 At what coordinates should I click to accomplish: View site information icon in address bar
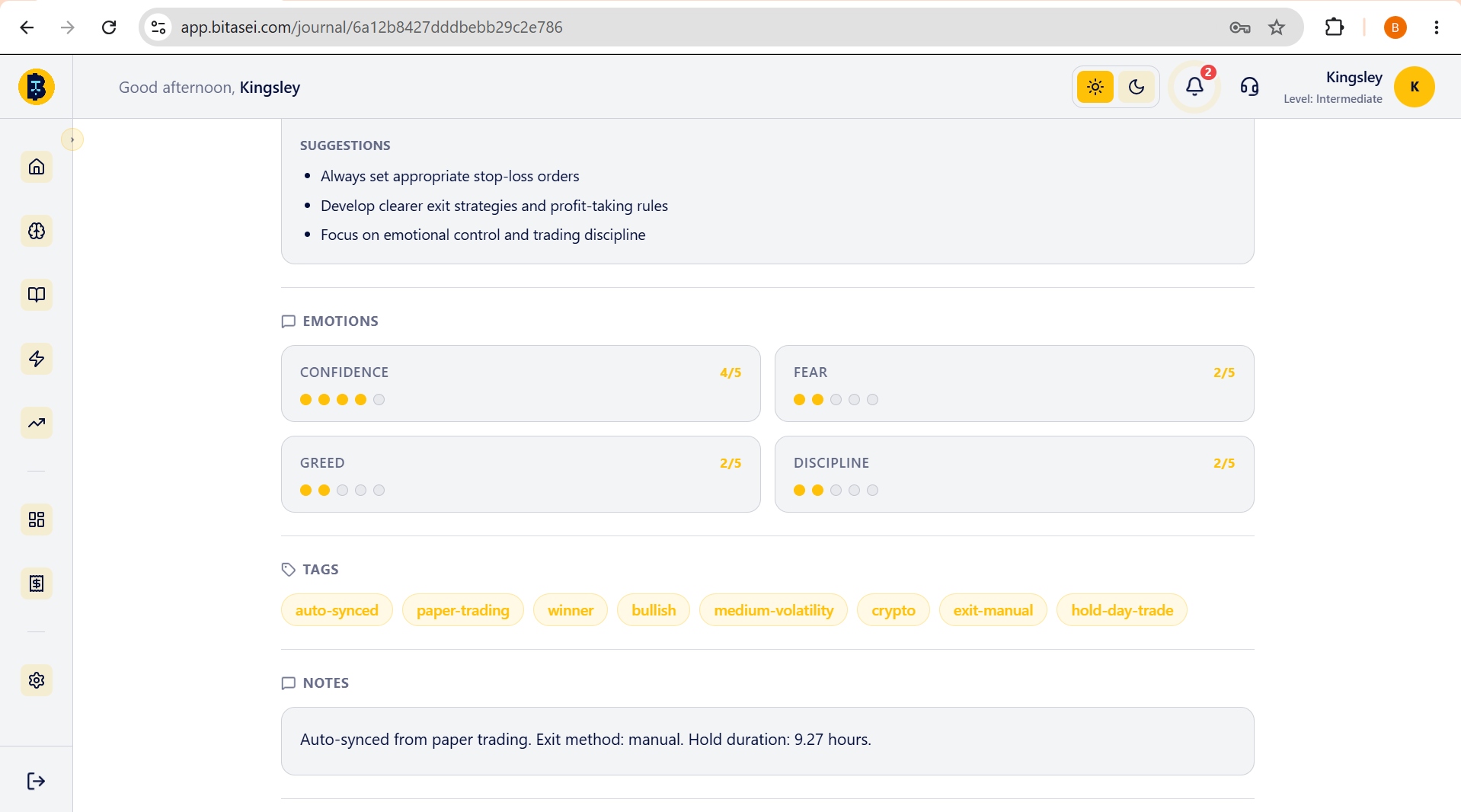click(158, 27)
